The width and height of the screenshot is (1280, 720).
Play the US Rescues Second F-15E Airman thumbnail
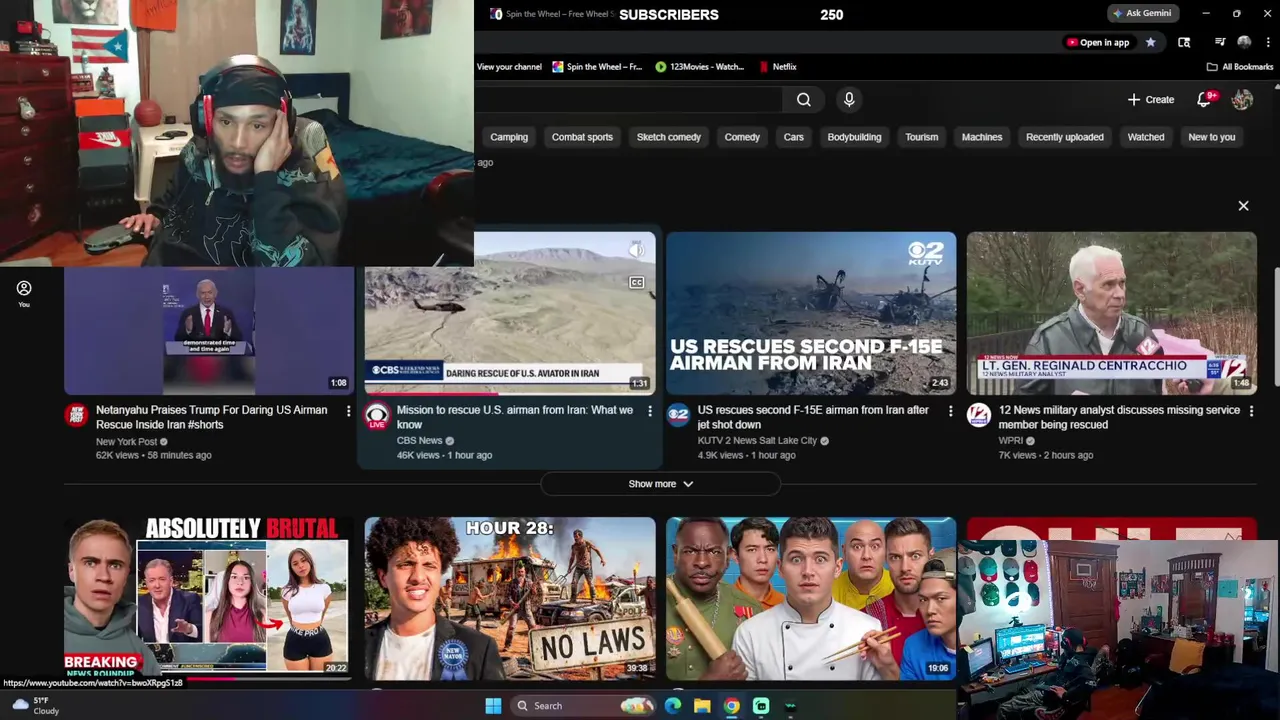pyautogui.click(x=811, y=313)
